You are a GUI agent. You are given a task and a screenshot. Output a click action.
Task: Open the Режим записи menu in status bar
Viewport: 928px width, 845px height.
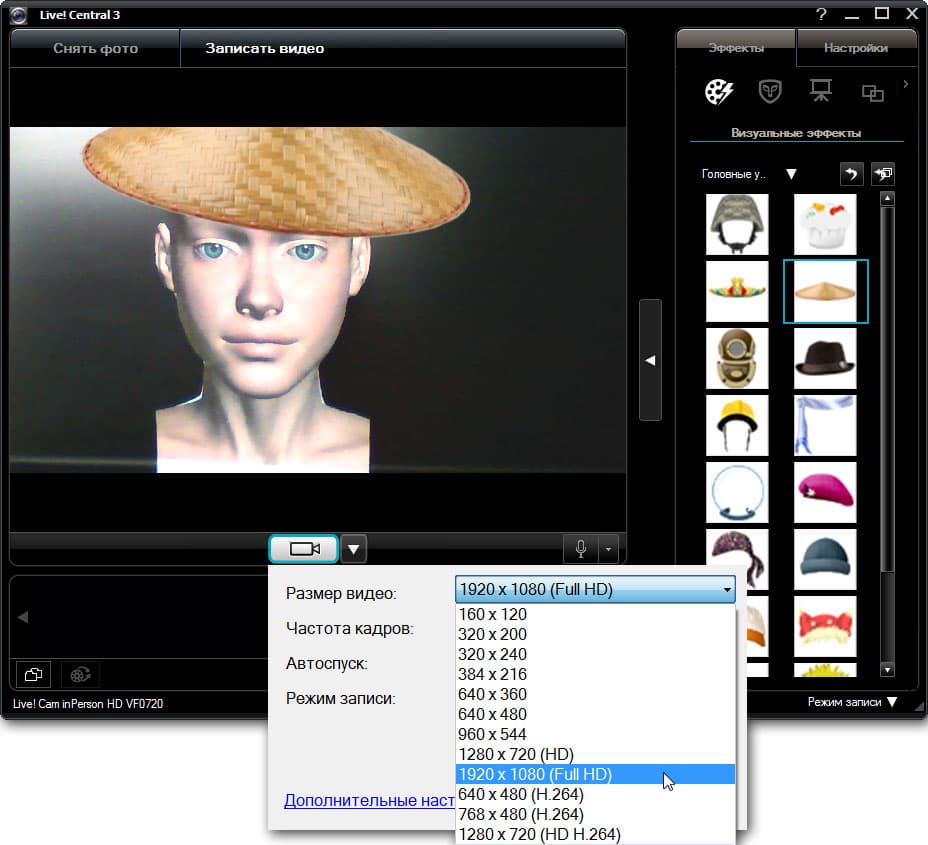tap(852, 702)
